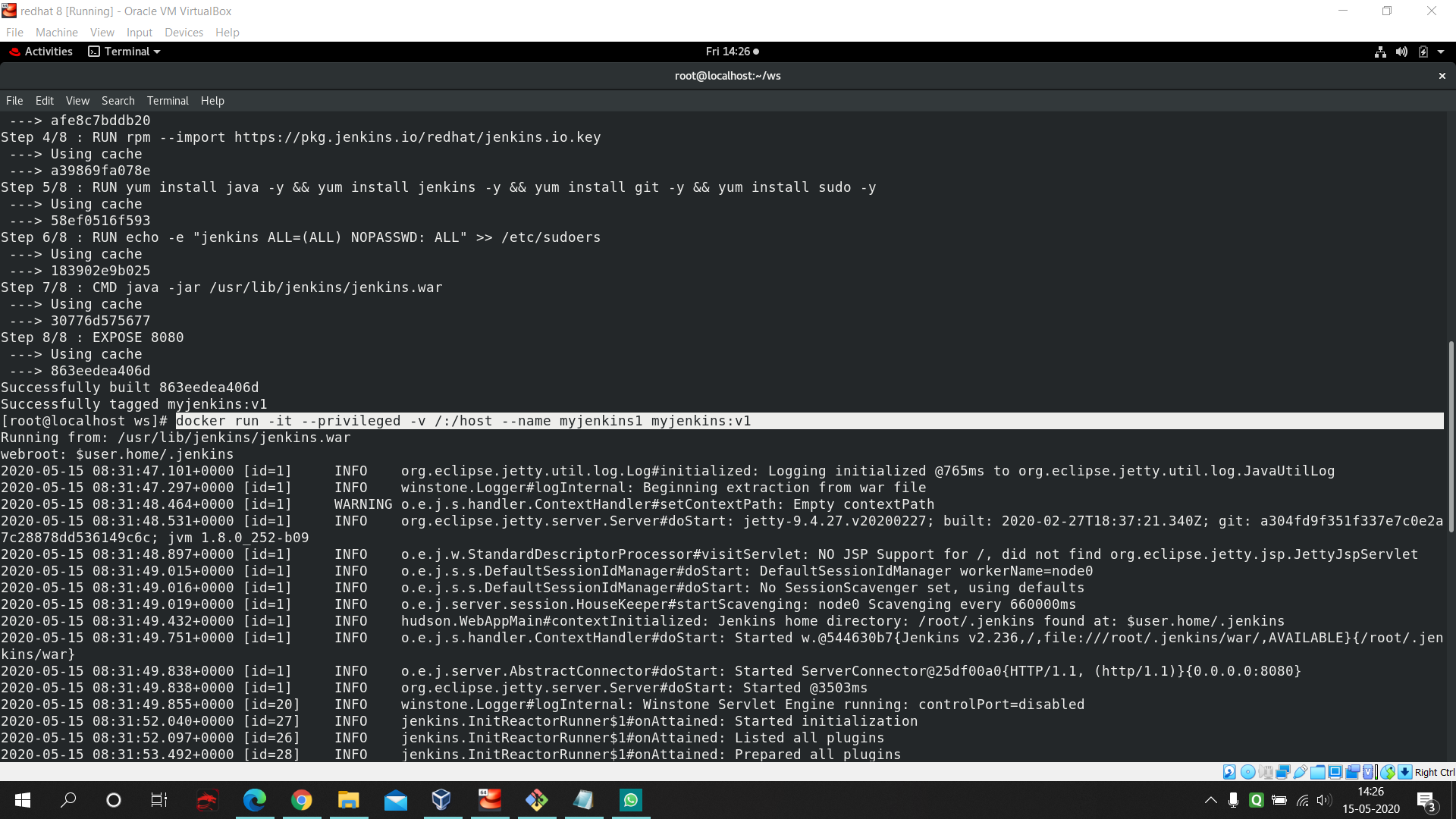Click the VirtualBox USB devices indicator
The image size is (1456, 819).
[1301, 772]
